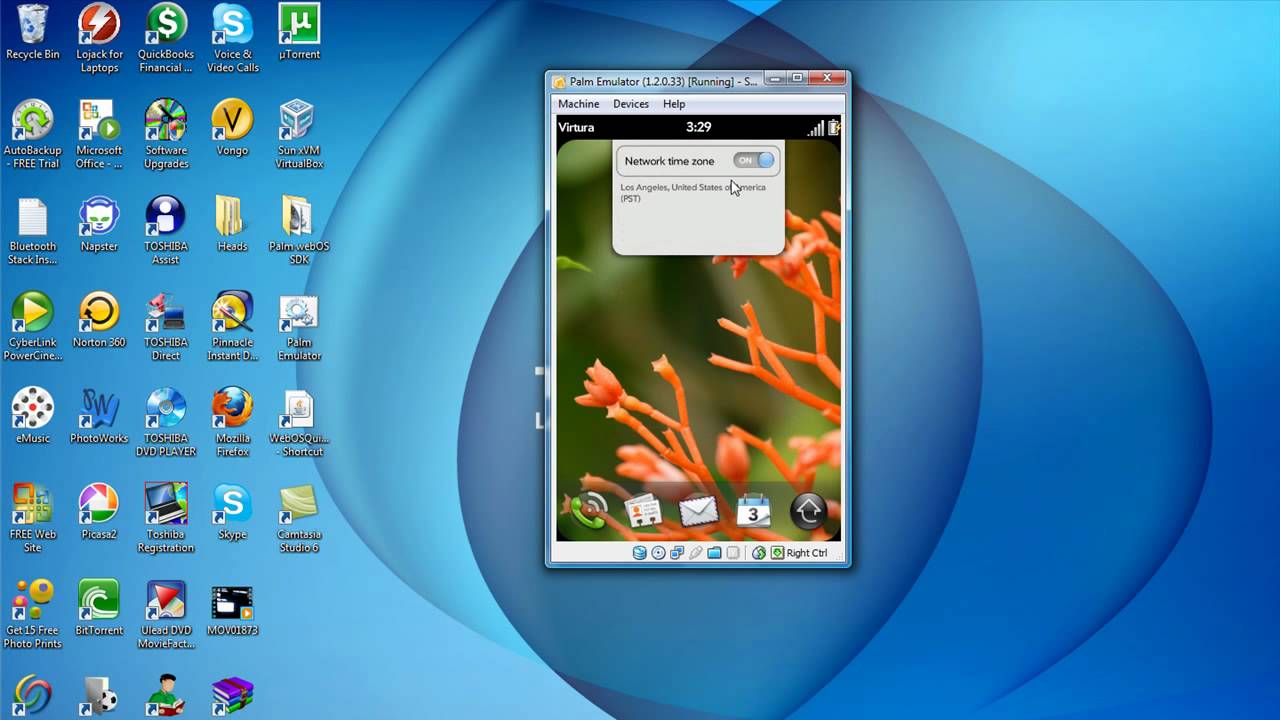Image resolution: width=1280 pixels, height=720 pixels.
Task: Tap the Launcher arrow icon in dock
Action: pyautogui.click(x=808, y=511)
